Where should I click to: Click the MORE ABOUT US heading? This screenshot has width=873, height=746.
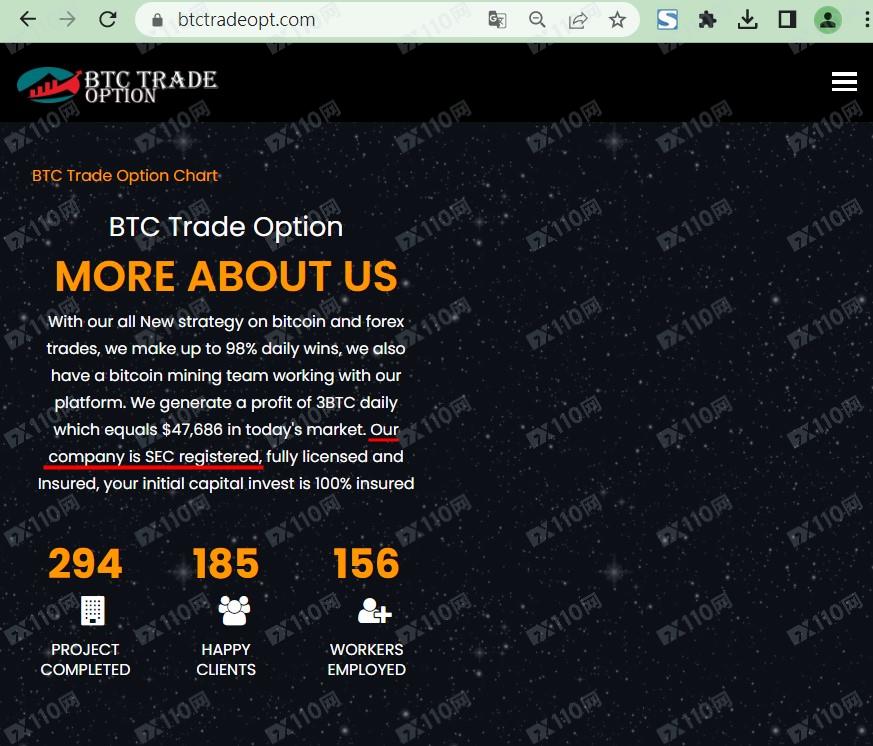226,276
